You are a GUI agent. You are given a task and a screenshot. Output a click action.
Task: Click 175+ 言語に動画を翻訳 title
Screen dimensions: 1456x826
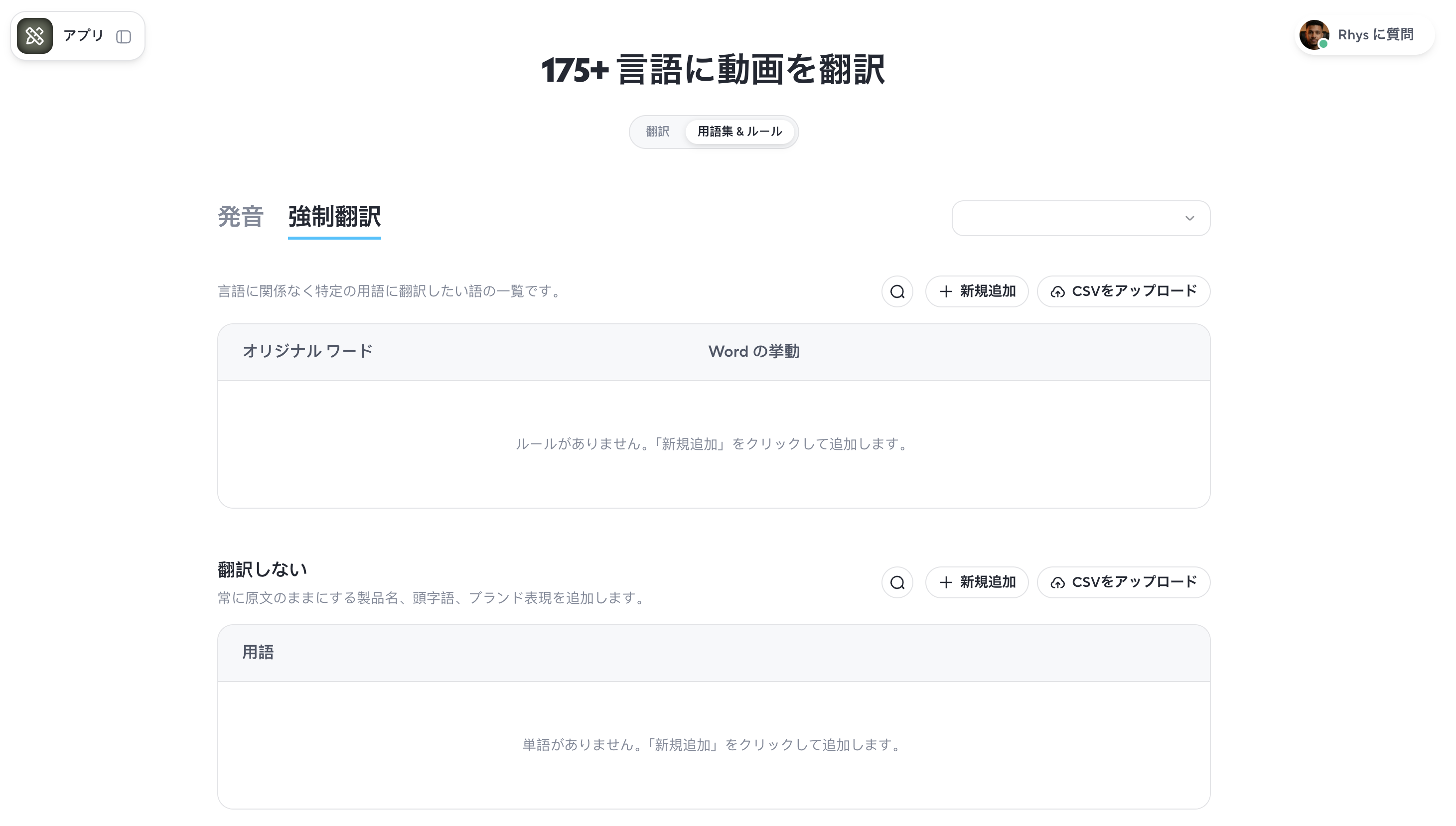pos(713,70)
